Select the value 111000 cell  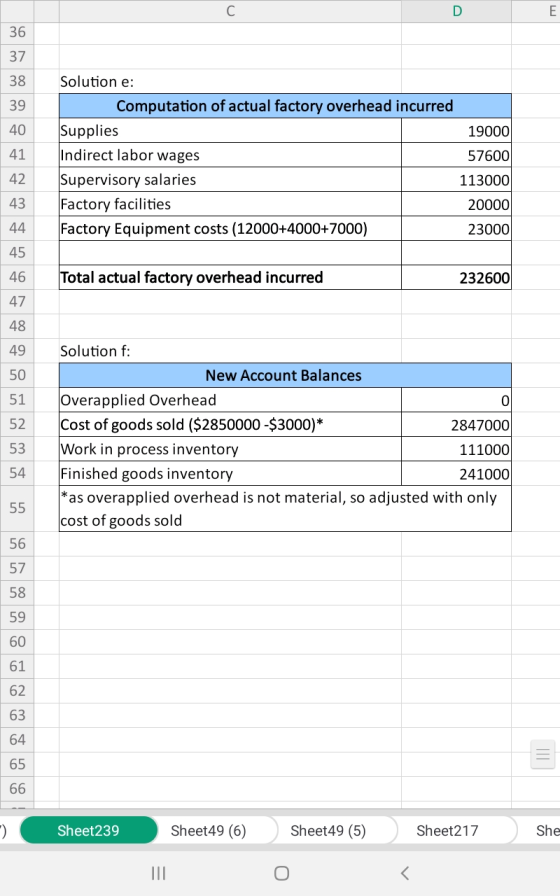457,449
